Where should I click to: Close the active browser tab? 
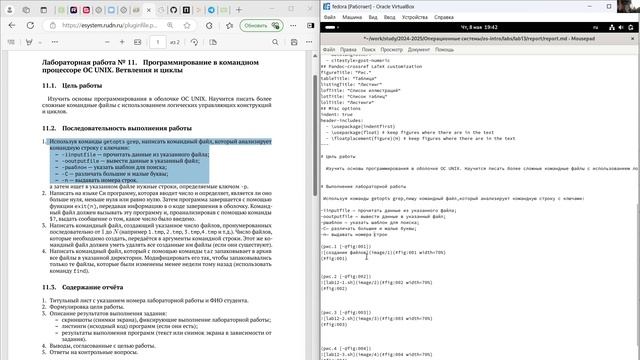149,10
